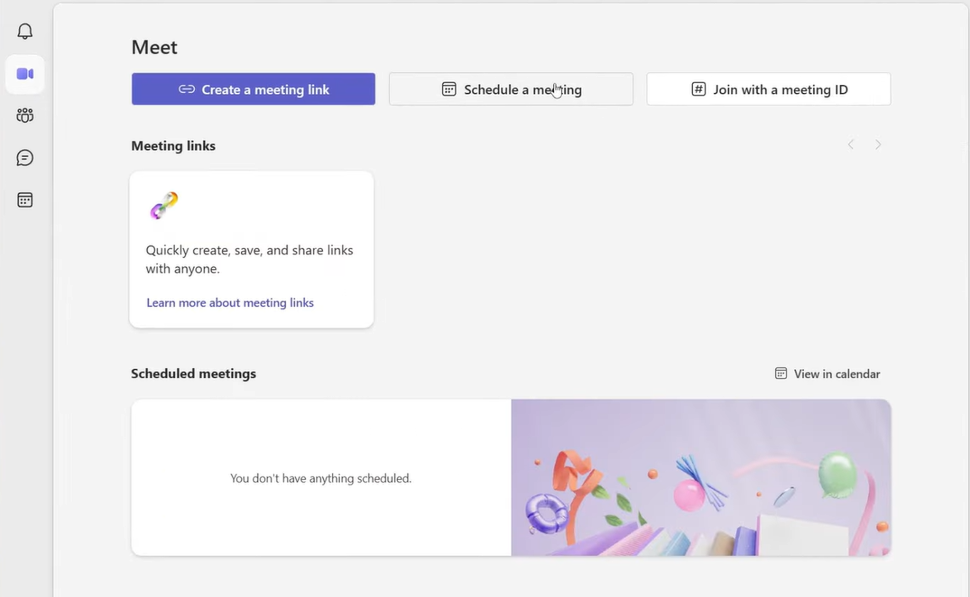This screenshot has width=970, height=597.
Task: Select the Meet video camera icon
Action: click(24, 74)
